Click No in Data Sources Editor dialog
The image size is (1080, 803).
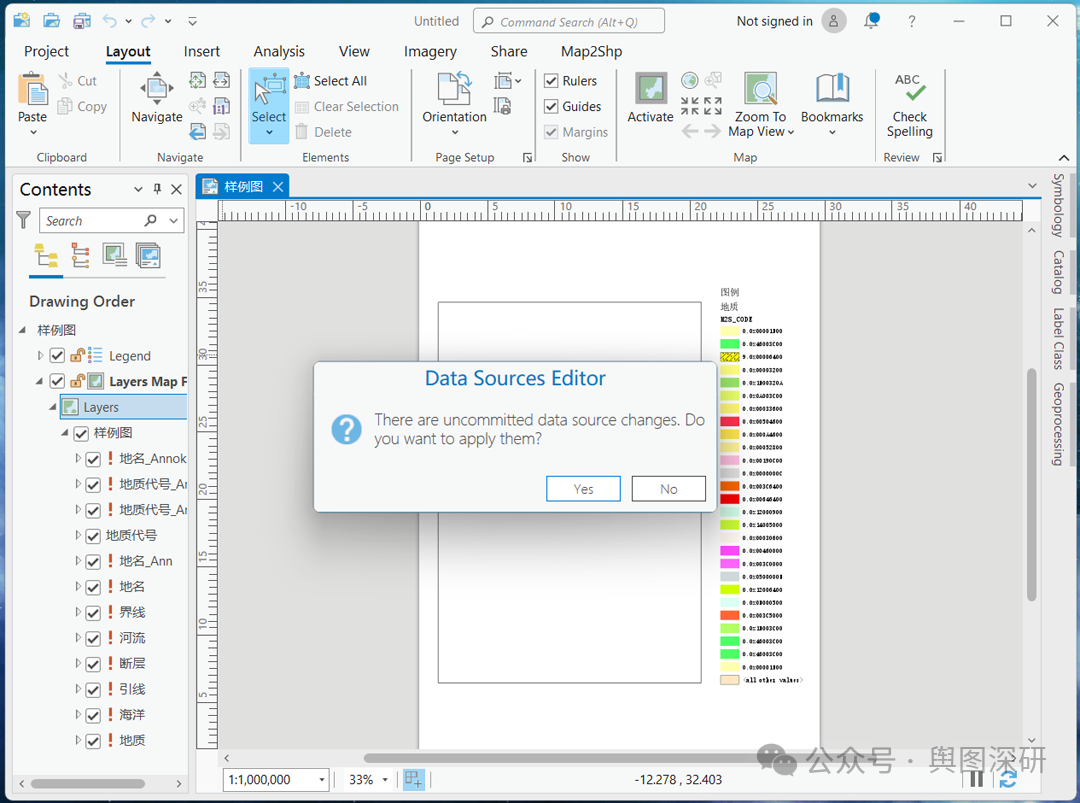tap(668, 489)
